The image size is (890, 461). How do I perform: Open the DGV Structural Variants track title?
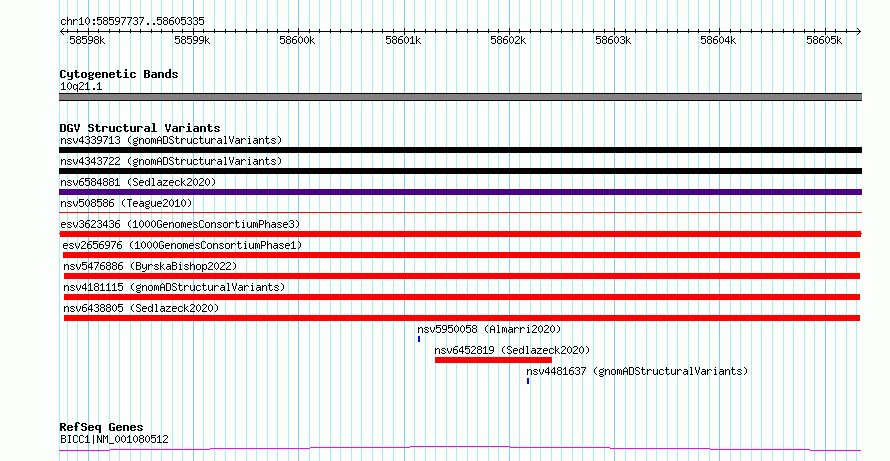[x=140, y=128]
